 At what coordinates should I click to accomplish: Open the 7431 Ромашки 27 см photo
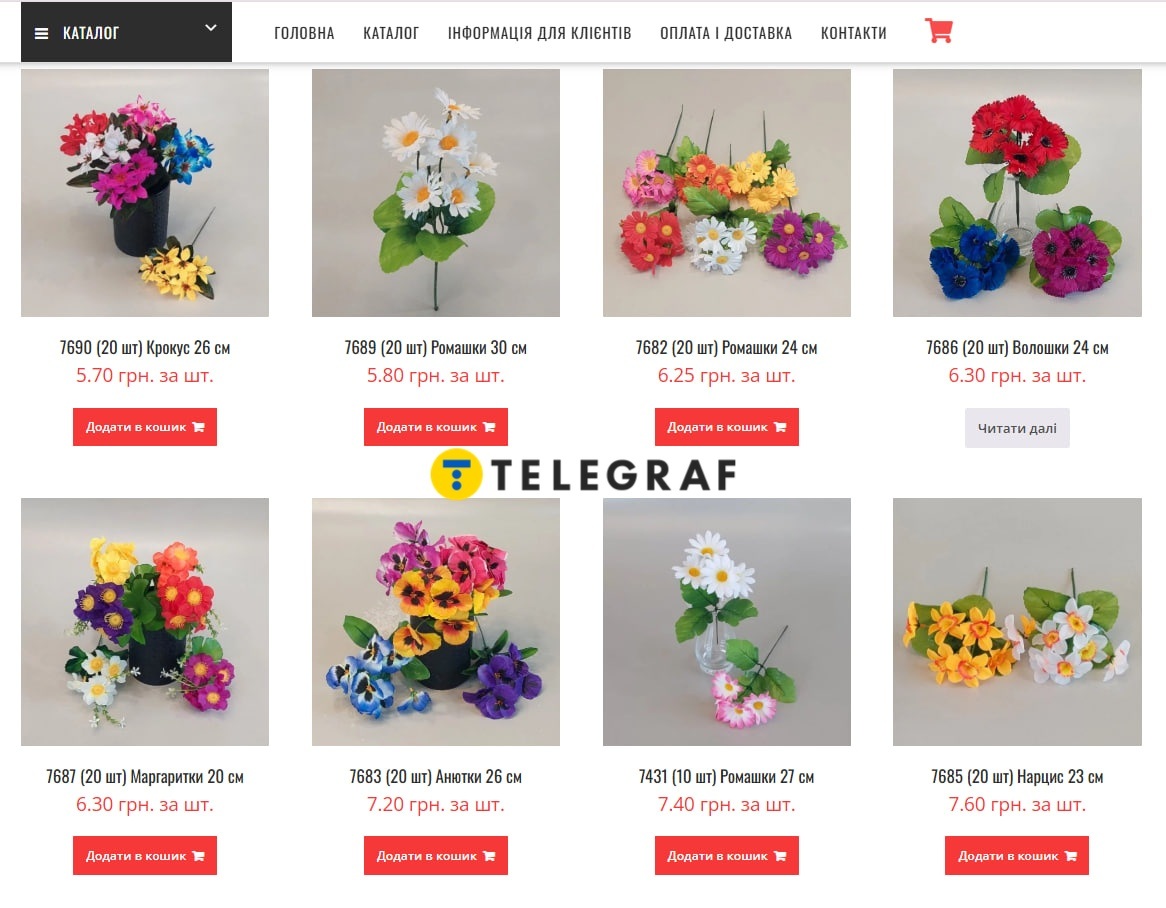point(727,622)
